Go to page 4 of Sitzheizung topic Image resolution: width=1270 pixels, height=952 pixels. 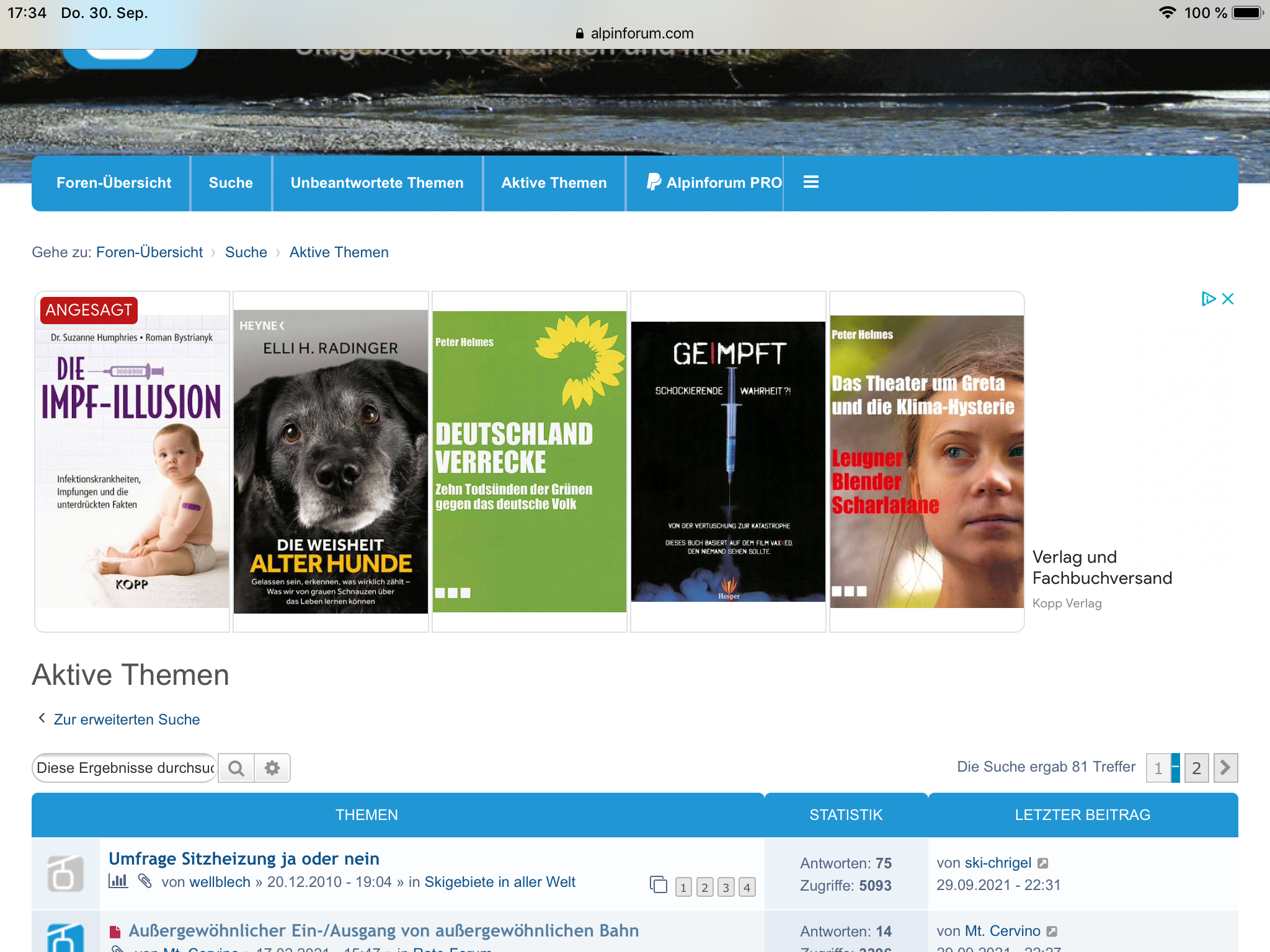(747, 888)
